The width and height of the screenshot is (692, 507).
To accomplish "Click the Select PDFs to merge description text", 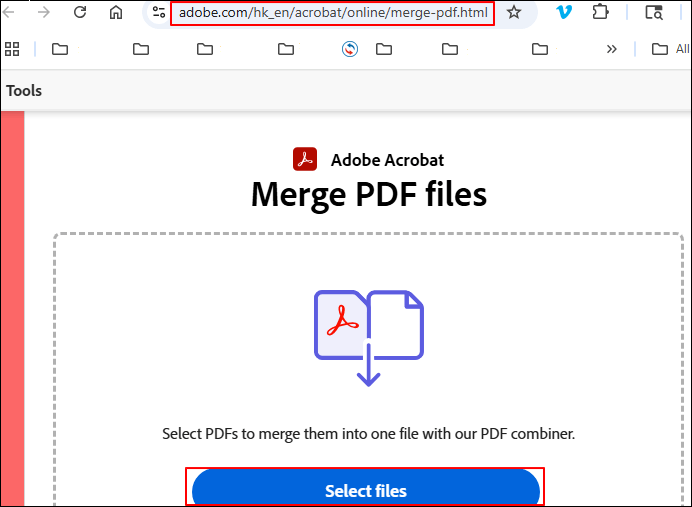I will (369, 434).
